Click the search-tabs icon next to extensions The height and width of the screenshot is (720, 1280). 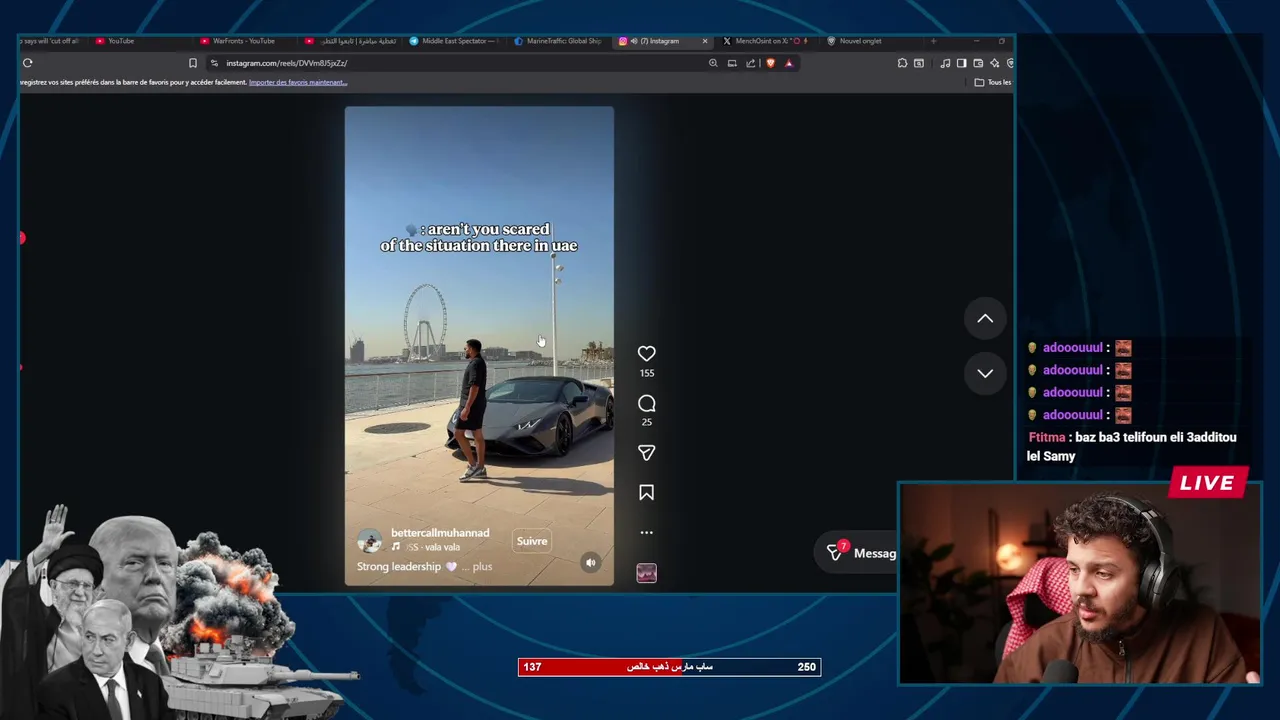tap(918, 63)
